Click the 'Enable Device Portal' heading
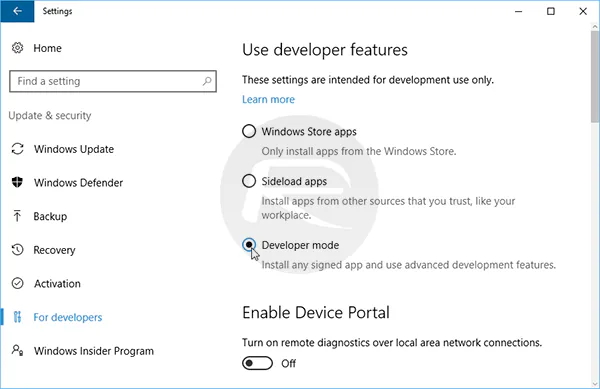Screen dimensions: 600x389 [316, 313]
